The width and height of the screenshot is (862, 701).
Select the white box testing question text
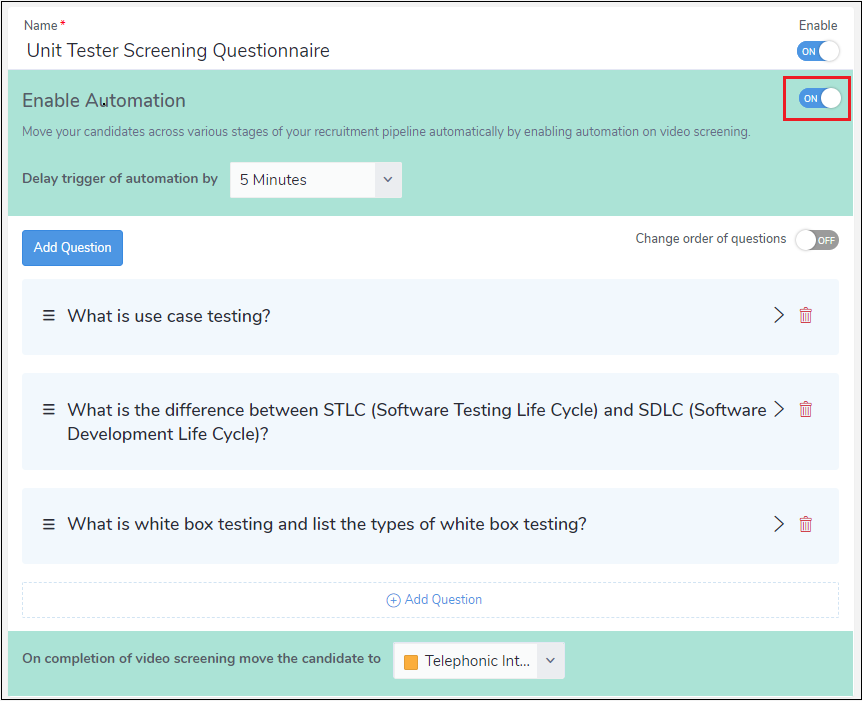pos(326,524)
